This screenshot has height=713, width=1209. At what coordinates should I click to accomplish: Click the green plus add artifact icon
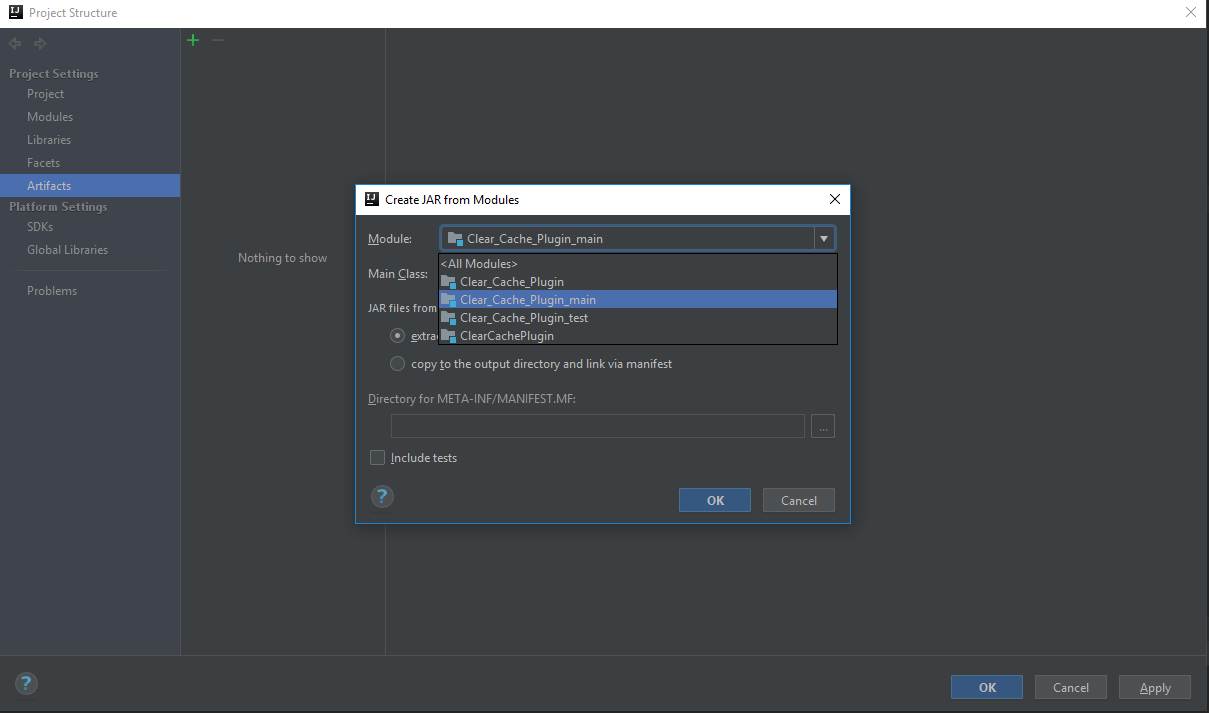(x=193, y=40)
